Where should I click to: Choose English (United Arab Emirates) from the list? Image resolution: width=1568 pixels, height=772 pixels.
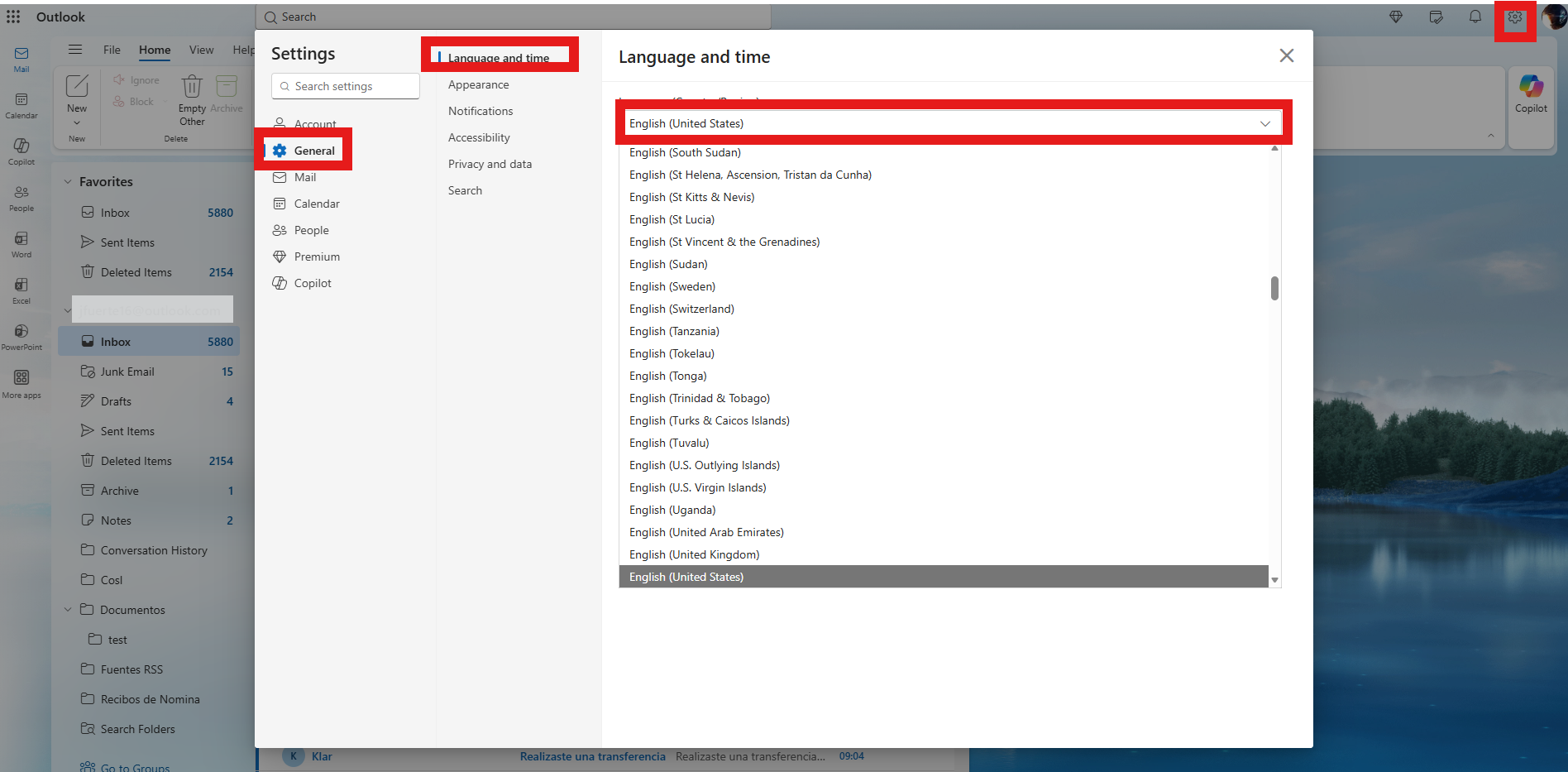coord(944,532)
